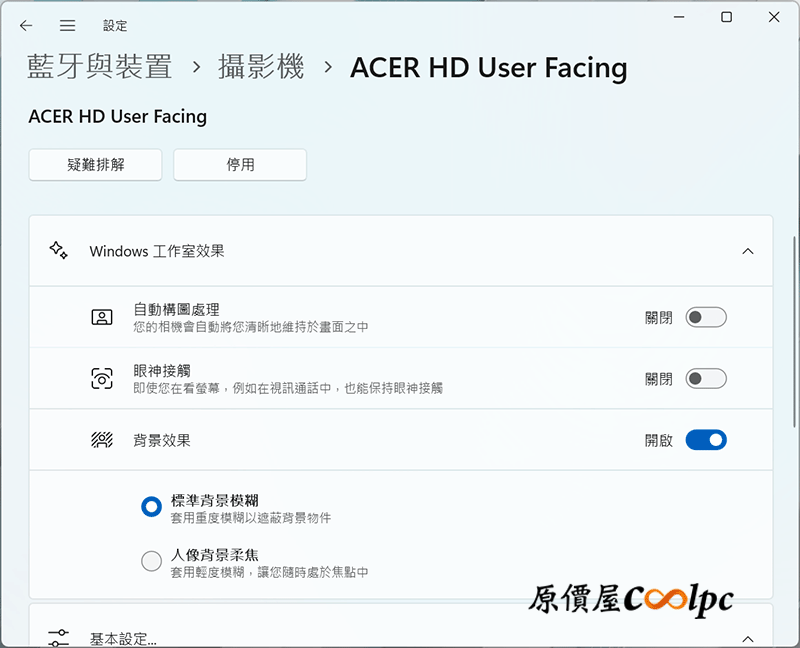Open the hamburger navigation menu
800x648 pixels.
tap(67, 26)
